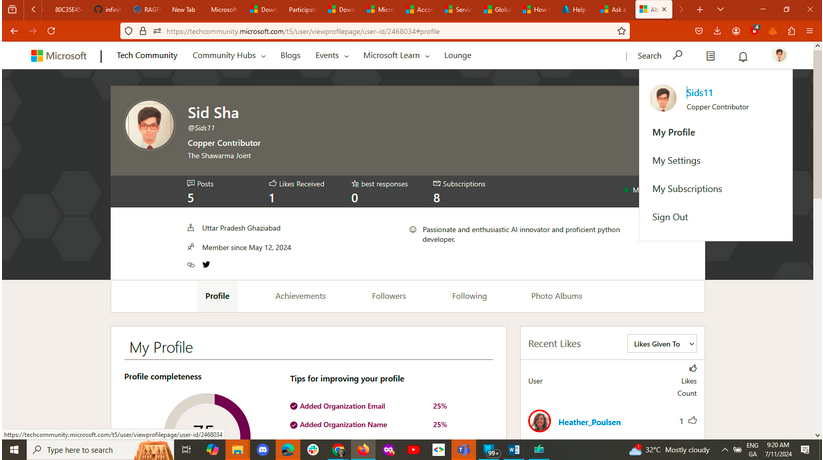The height and width of the screenshot is (460, 823).
Task: Open the list all tabs chevron
Action: click(x=720, y=9)
